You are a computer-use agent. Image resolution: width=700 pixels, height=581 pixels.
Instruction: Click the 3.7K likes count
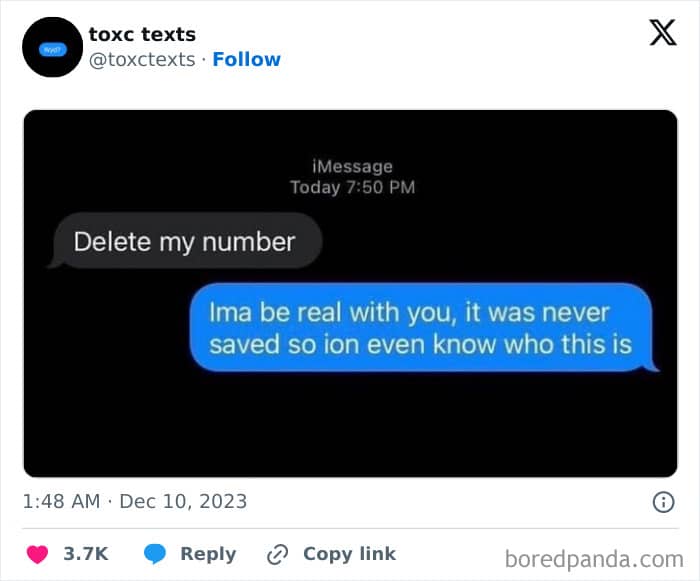pyautogui.click(x=86, y=554)
